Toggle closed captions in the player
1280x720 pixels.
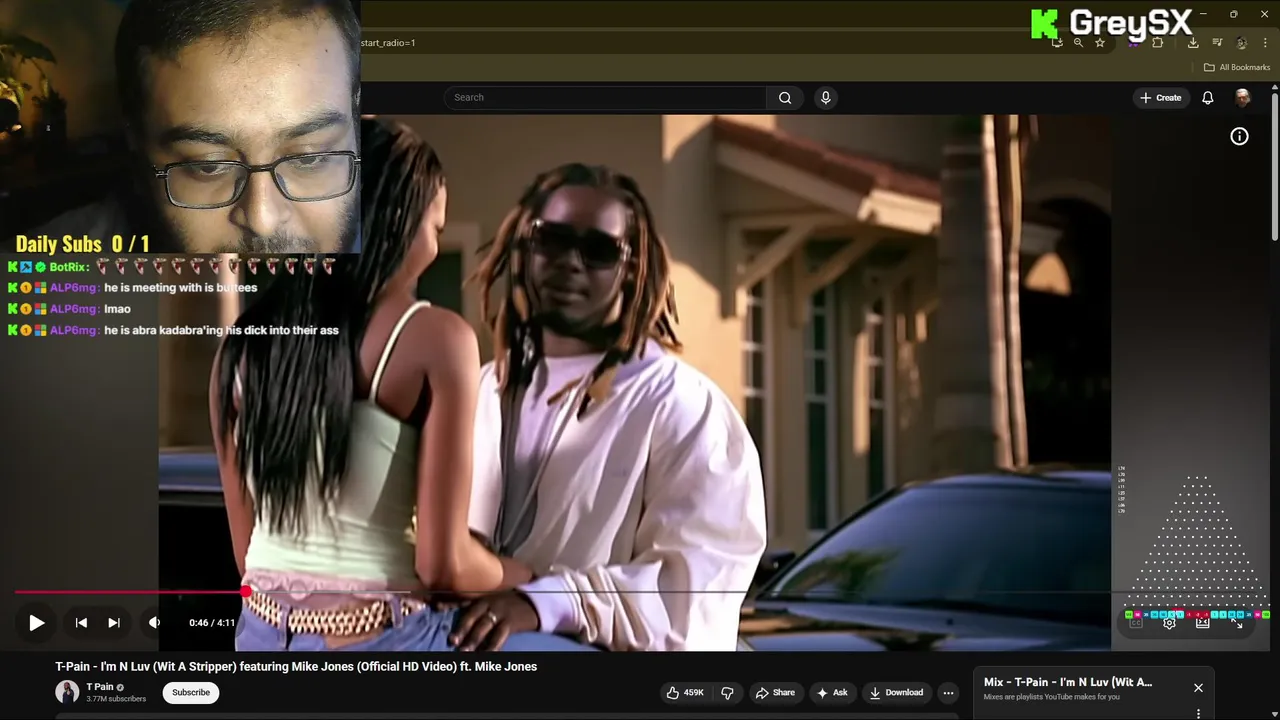(1136, 623)
